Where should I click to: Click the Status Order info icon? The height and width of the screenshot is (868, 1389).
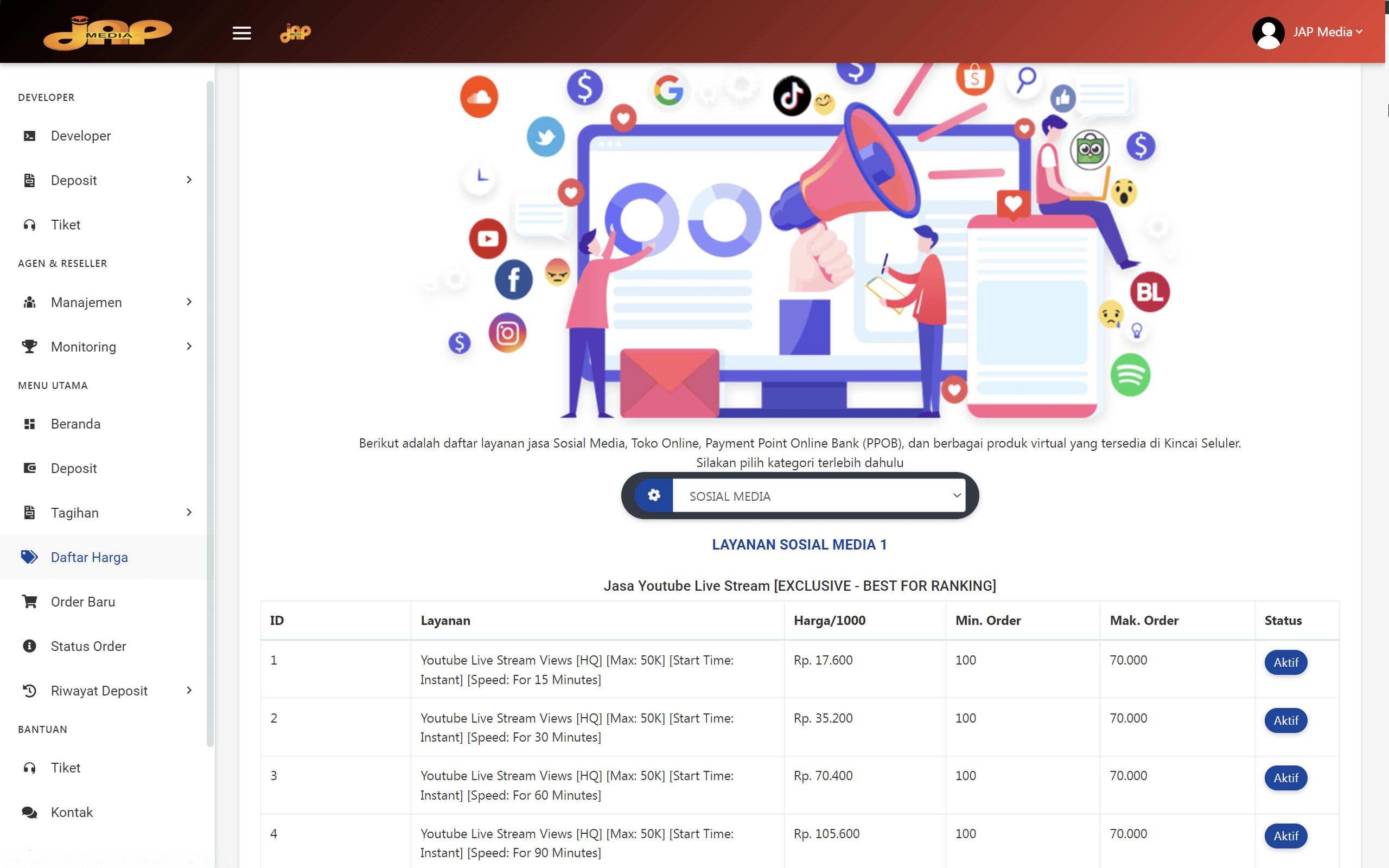click(29, 646)
